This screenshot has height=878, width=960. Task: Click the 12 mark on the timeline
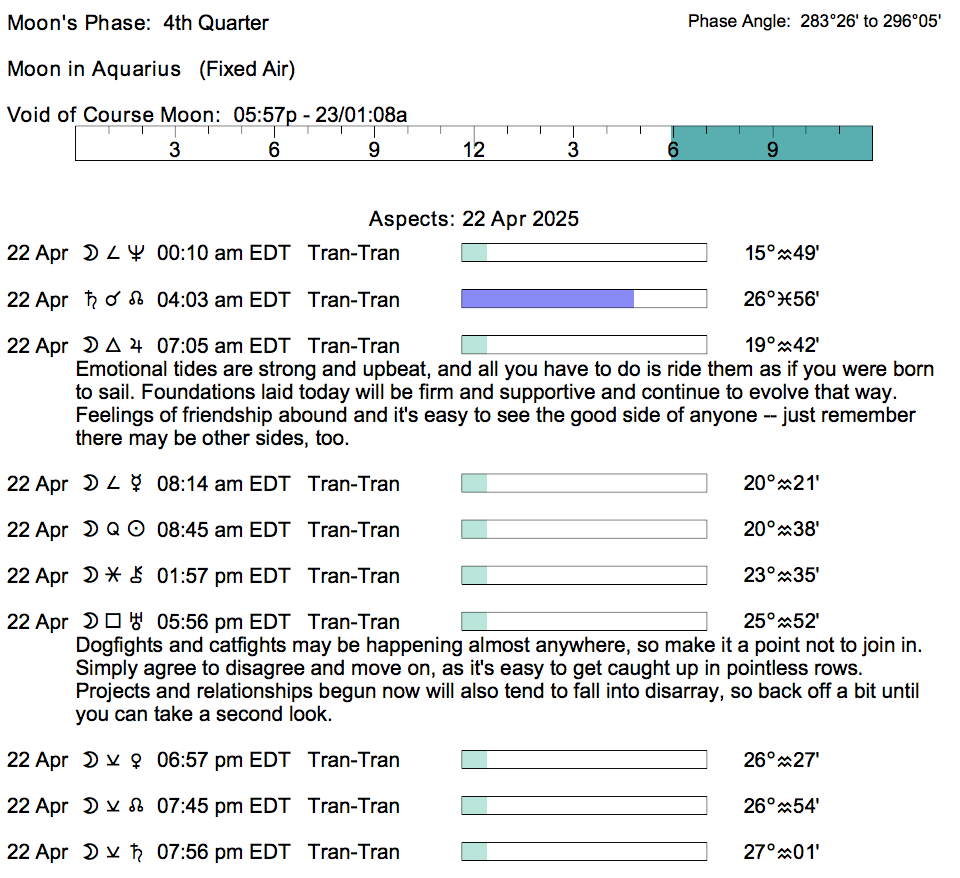click(x=473, y=150)
